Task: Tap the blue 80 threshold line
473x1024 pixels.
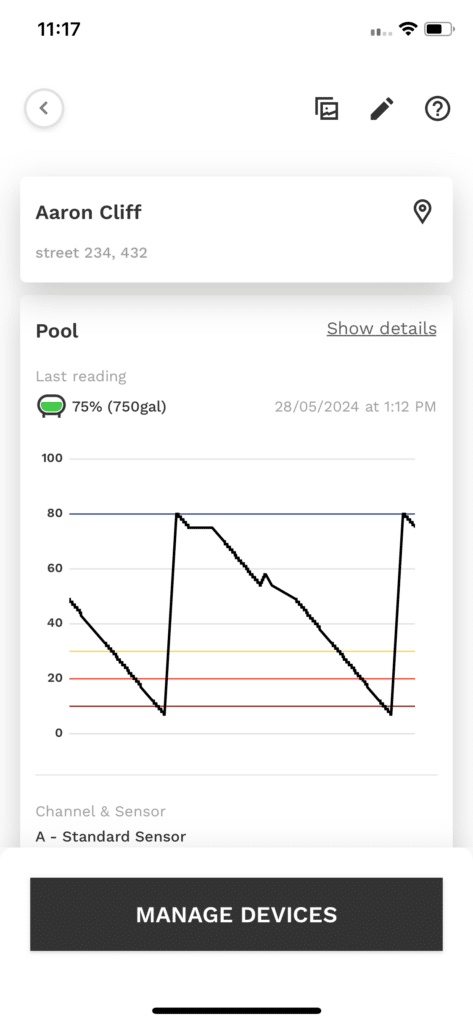Action: tap(242, 514)
